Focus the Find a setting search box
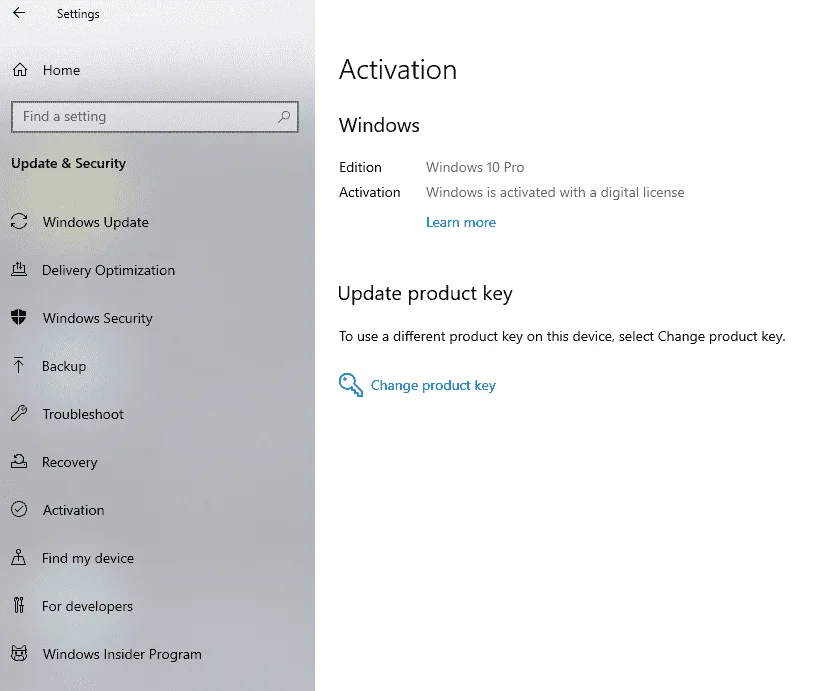Screen dimensions: 824x691 point(154,117)
